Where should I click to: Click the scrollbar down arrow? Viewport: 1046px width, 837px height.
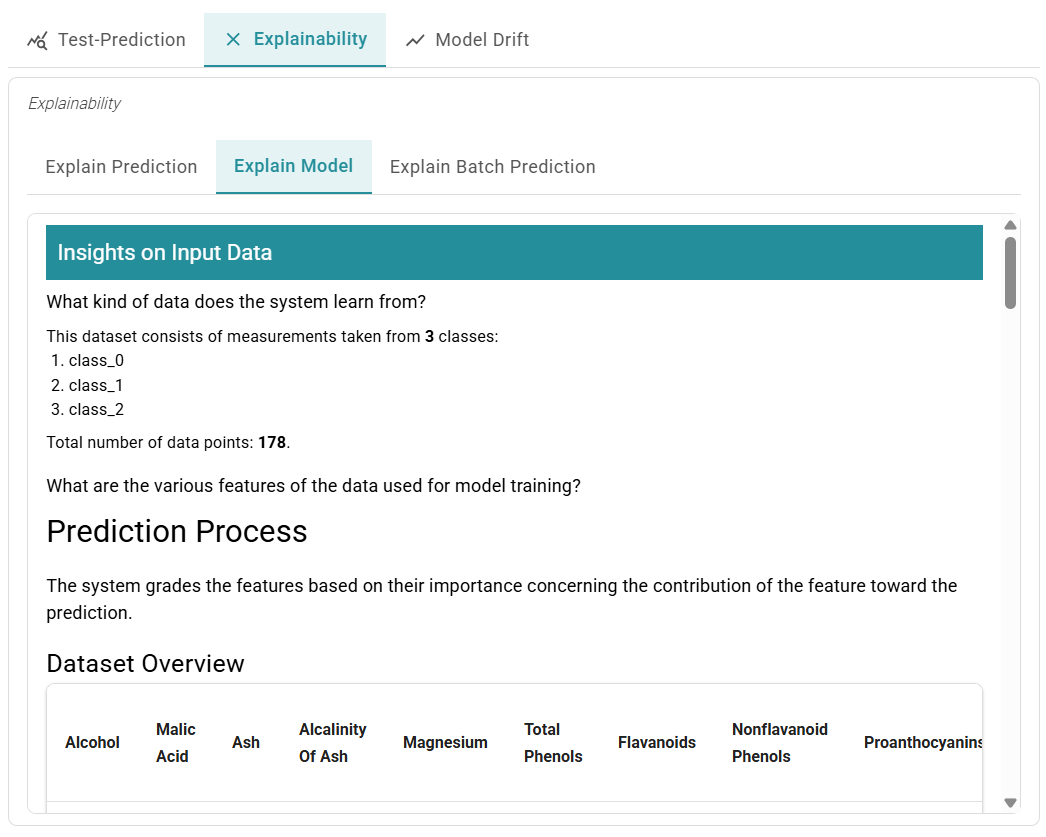pyautogui.click(x=1010, y=800)
